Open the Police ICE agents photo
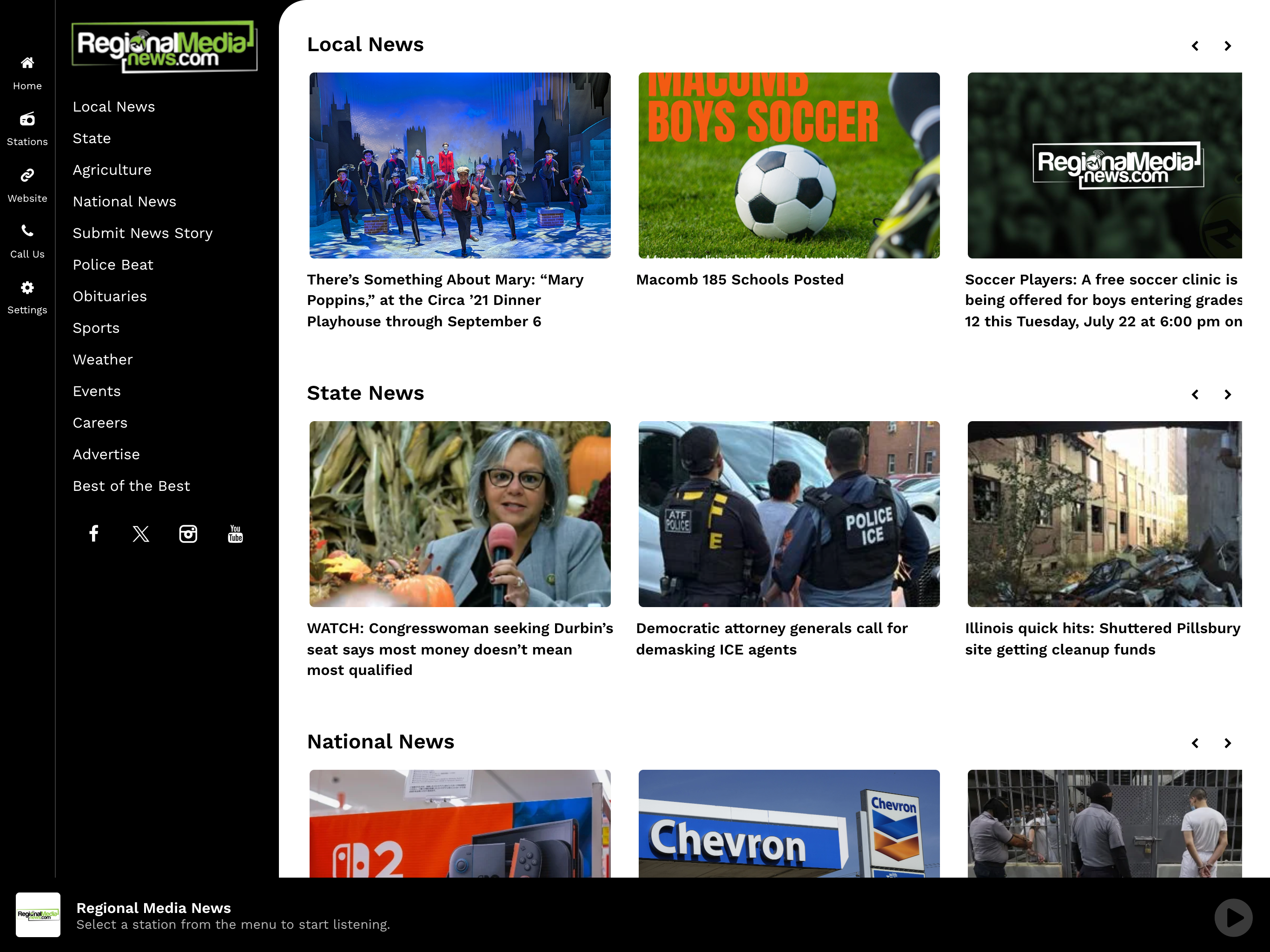Screen dimensions: 1270x952 (789, 514)
